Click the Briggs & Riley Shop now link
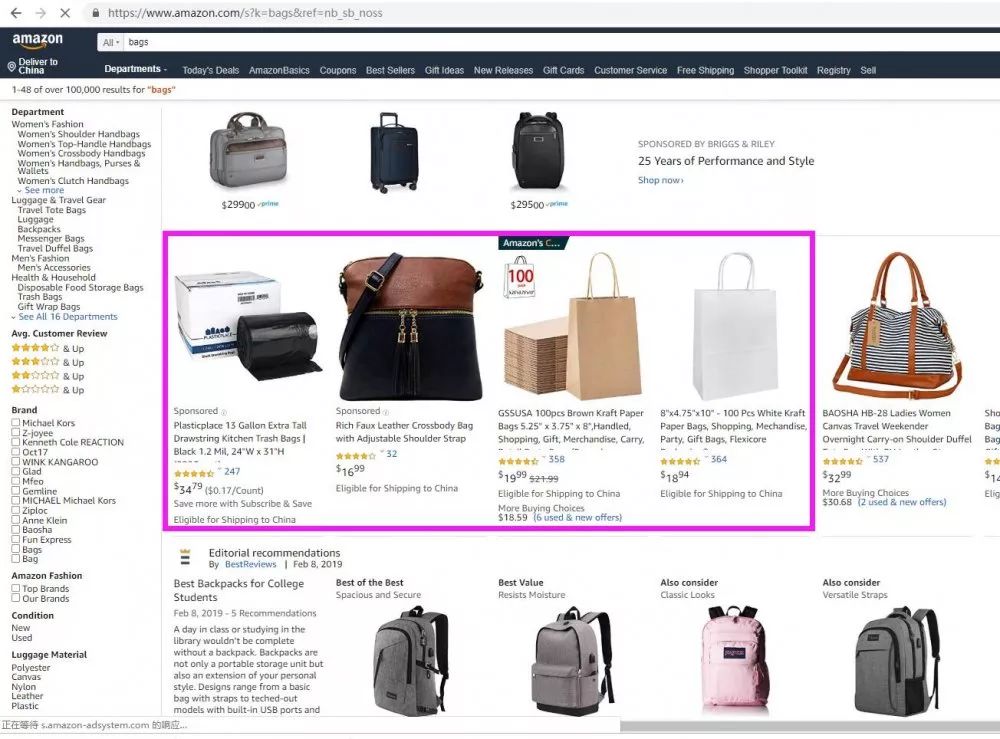This screenshot has width=1000, height=739. pos(661,180)
